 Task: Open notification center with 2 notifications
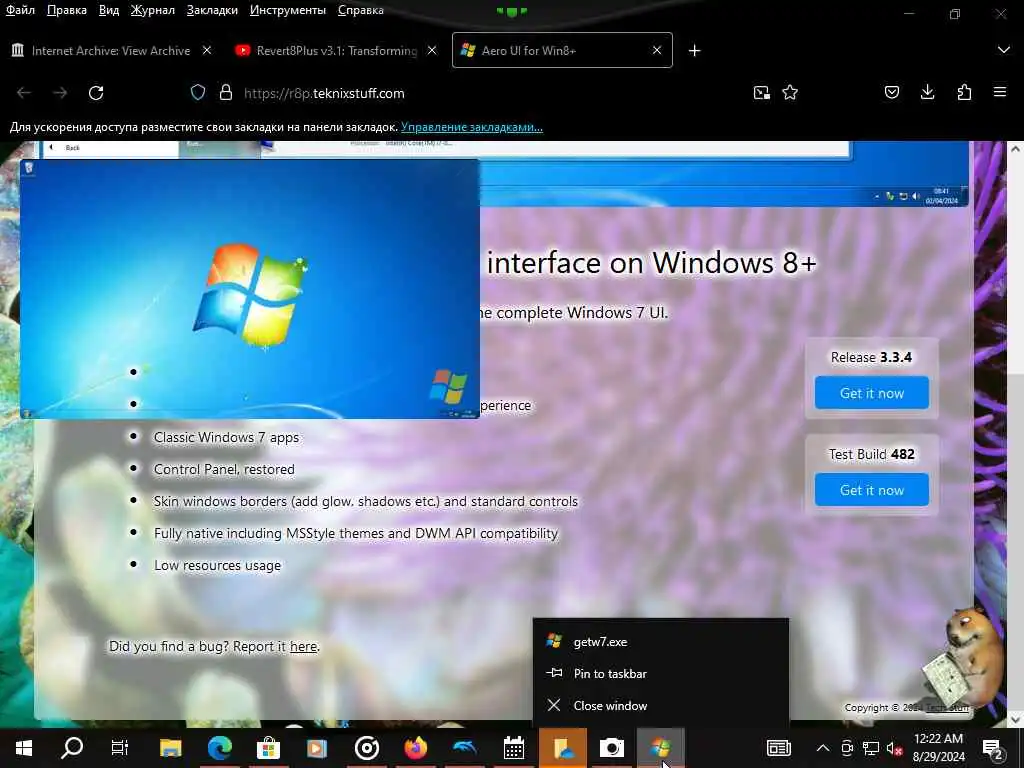[x=993, y=748]
